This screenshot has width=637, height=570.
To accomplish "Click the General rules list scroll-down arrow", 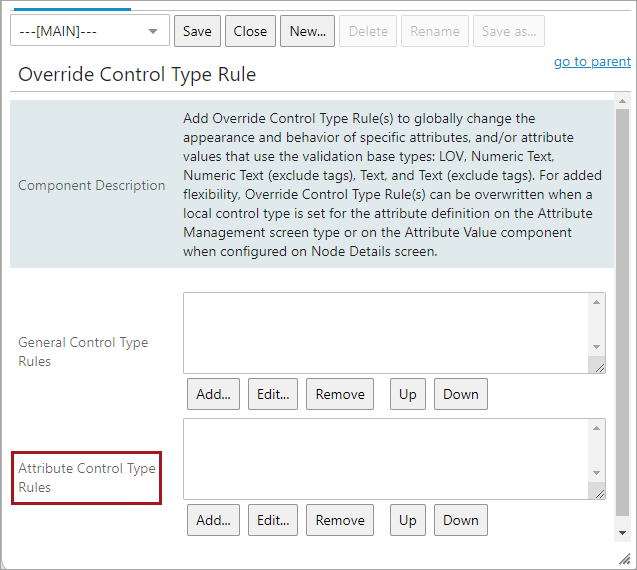I will pyautogui.click(x=596, y=347).
